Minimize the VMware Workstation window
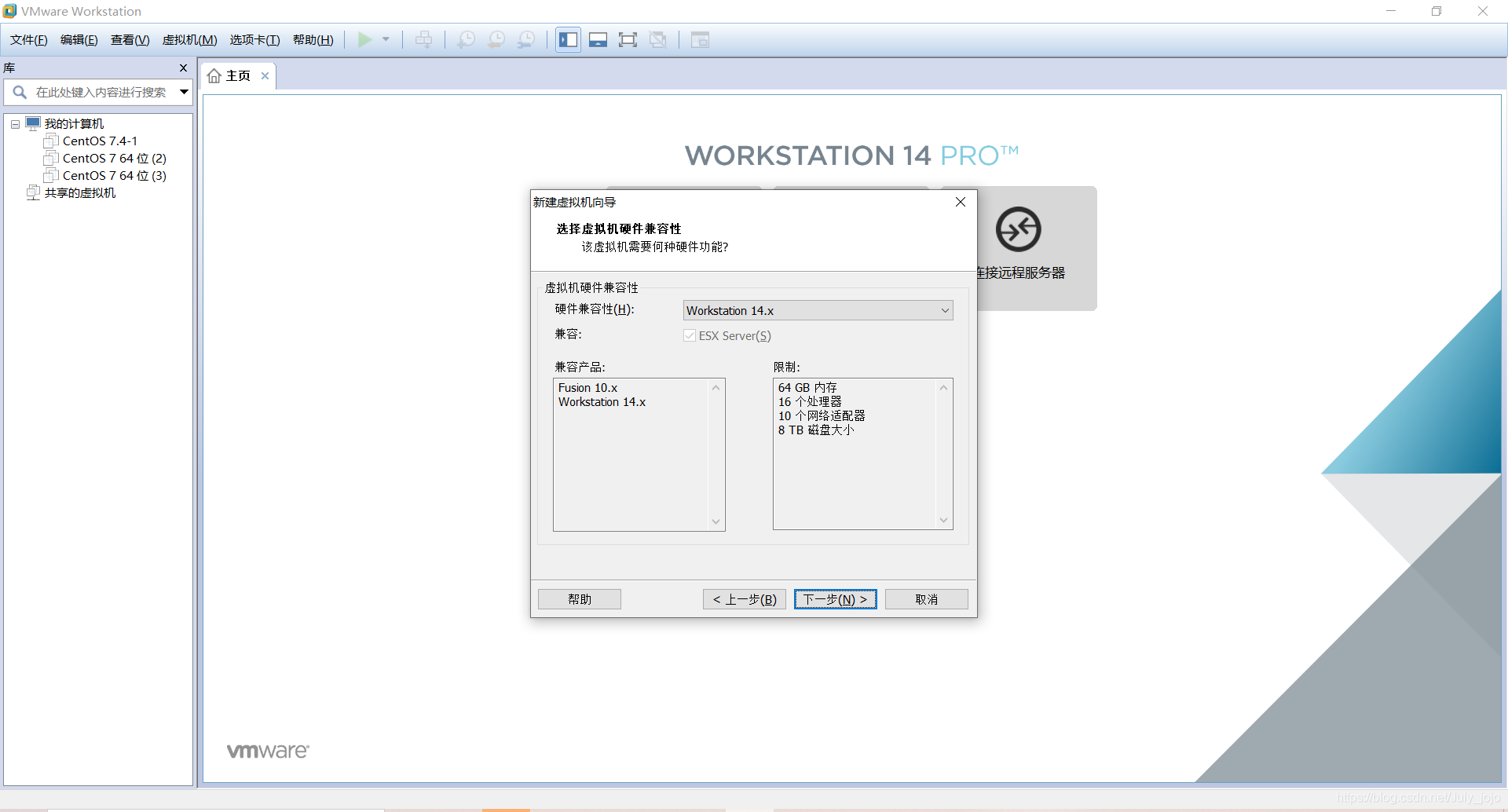 coord(1391,11)
